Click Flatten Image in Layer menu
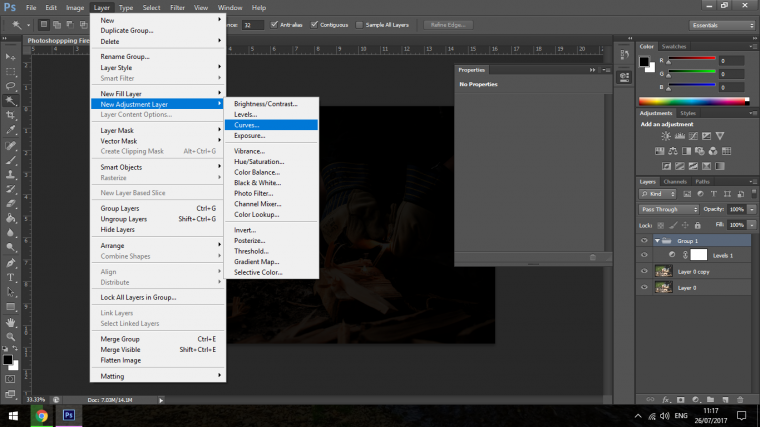 point(158,360)
